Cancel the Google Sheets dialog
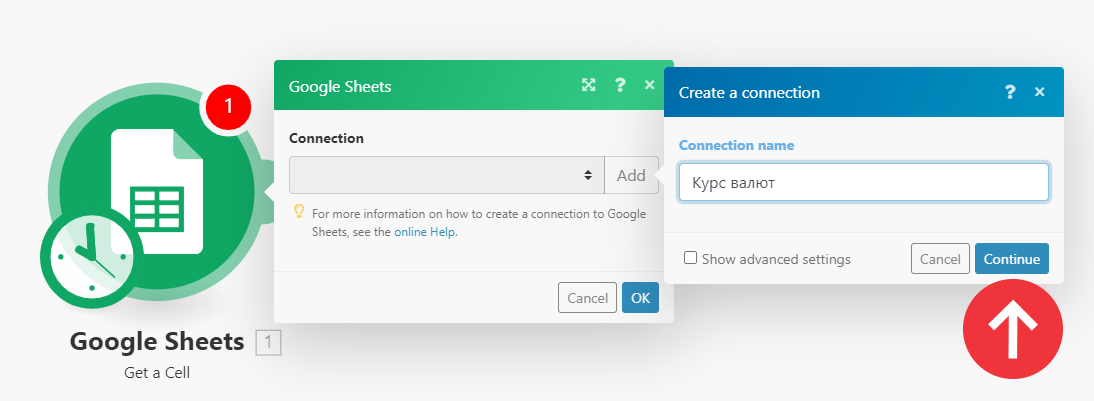The image size is (1094, 401). (587, 298)
